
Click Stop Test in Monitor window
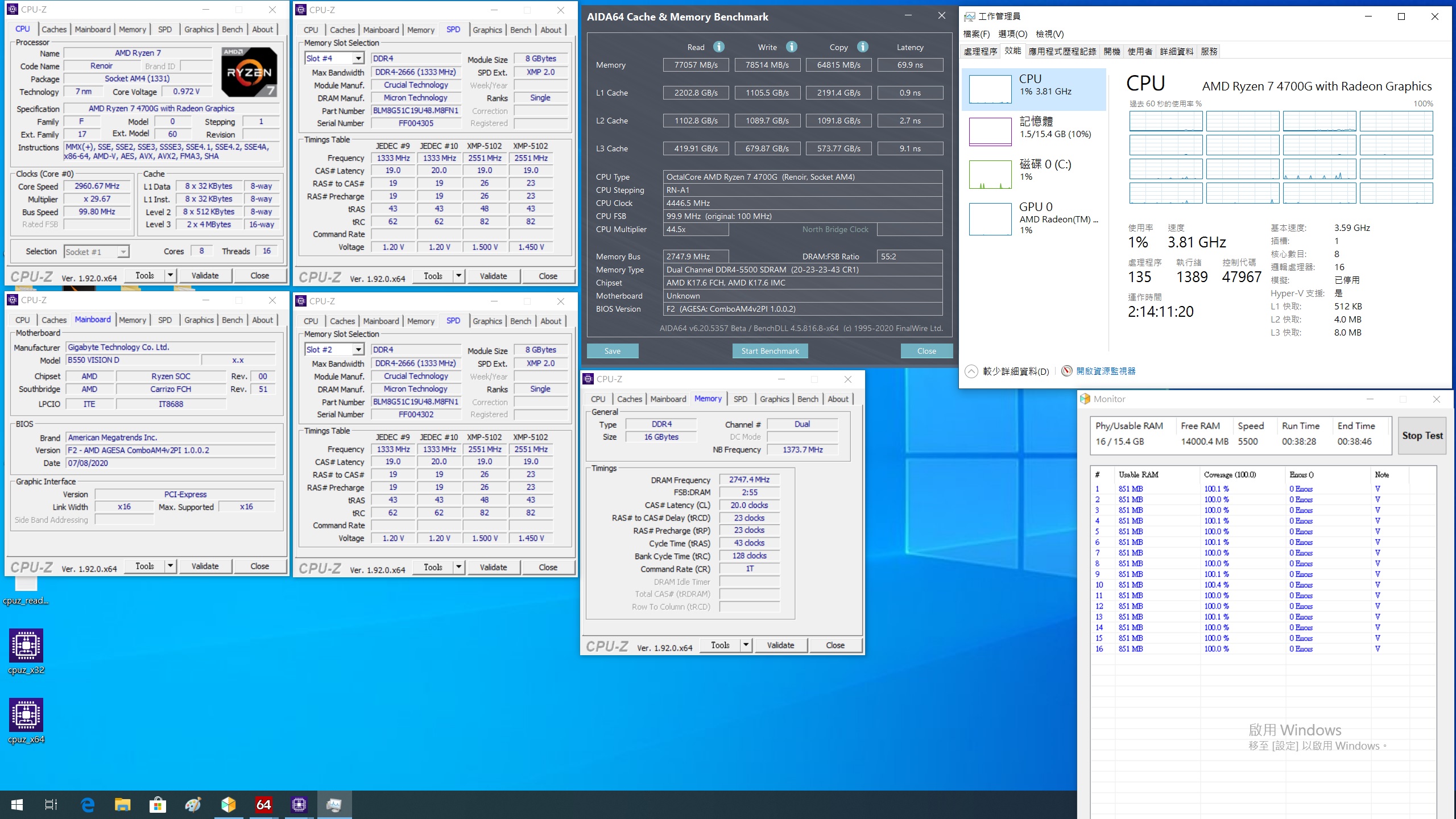click(x=1422, y=436)
